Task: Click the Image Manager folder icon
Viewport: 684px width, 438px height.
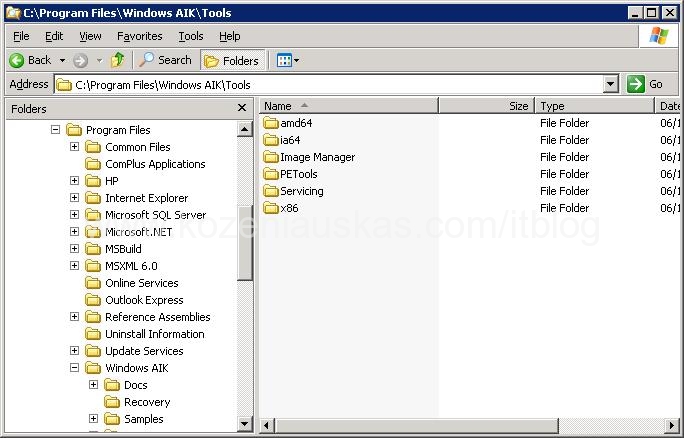Action: 271,157
